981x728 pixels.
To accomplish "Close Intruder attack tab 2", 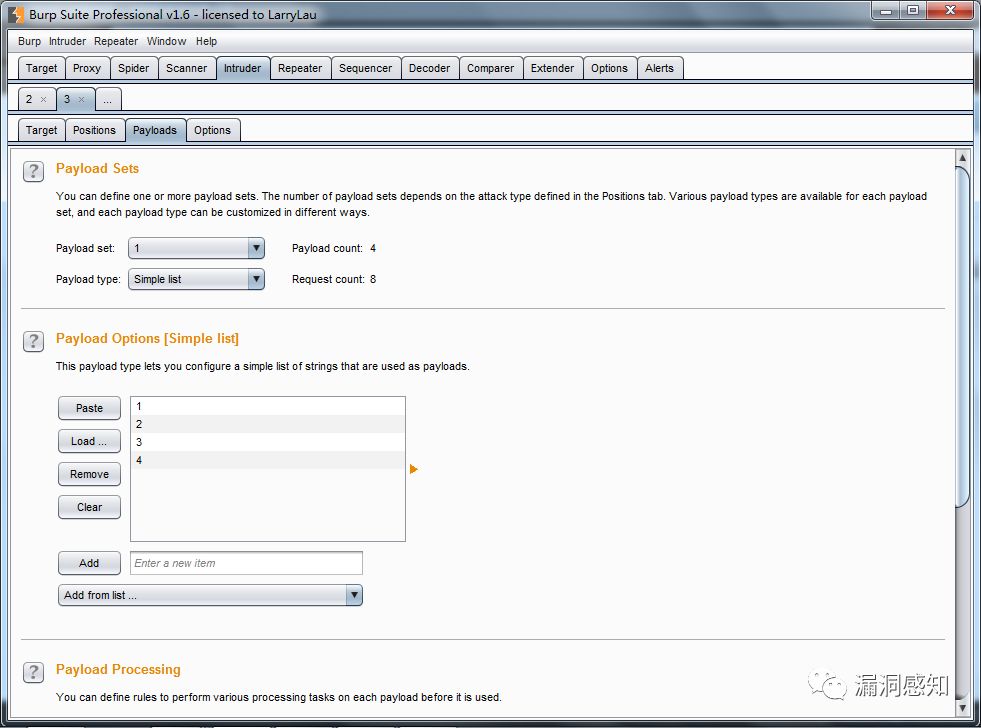I will tap(43, 99).
